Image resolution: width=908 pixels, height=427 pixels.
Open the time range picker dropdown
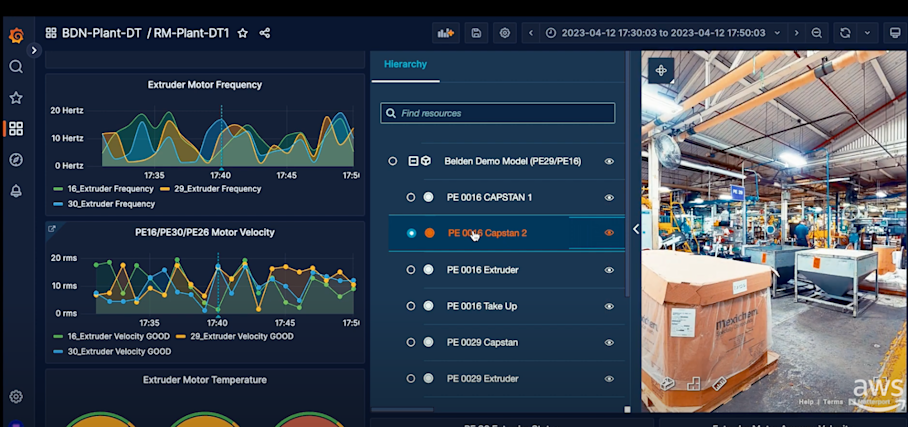[663, 33]
